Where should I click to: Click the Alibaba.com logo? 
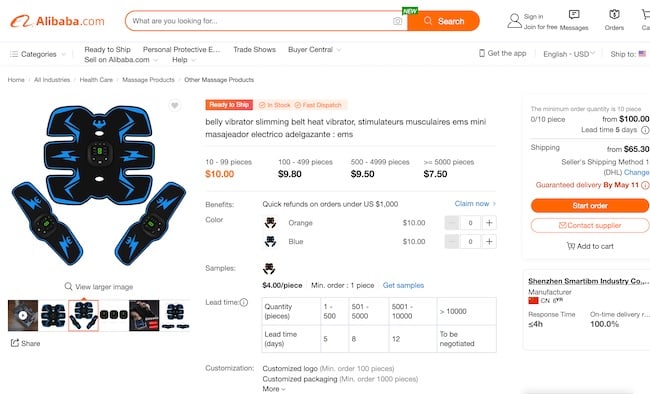(57, 21)
